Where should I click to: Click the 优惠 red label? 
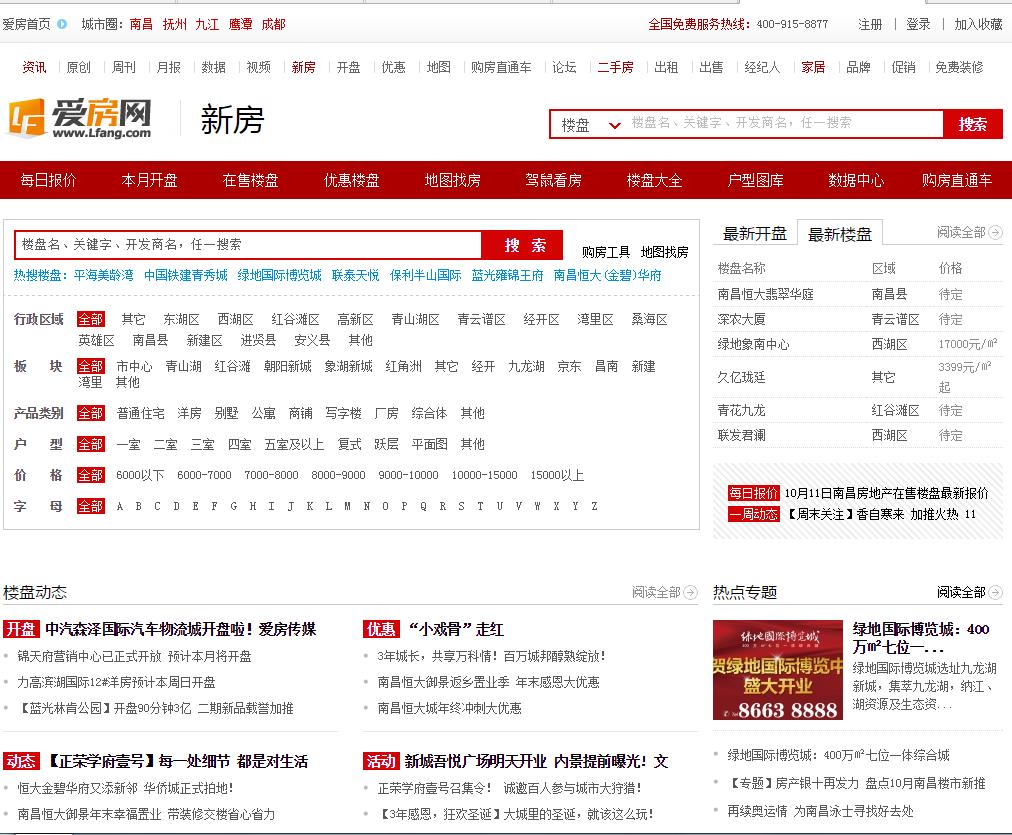point(381,629)
